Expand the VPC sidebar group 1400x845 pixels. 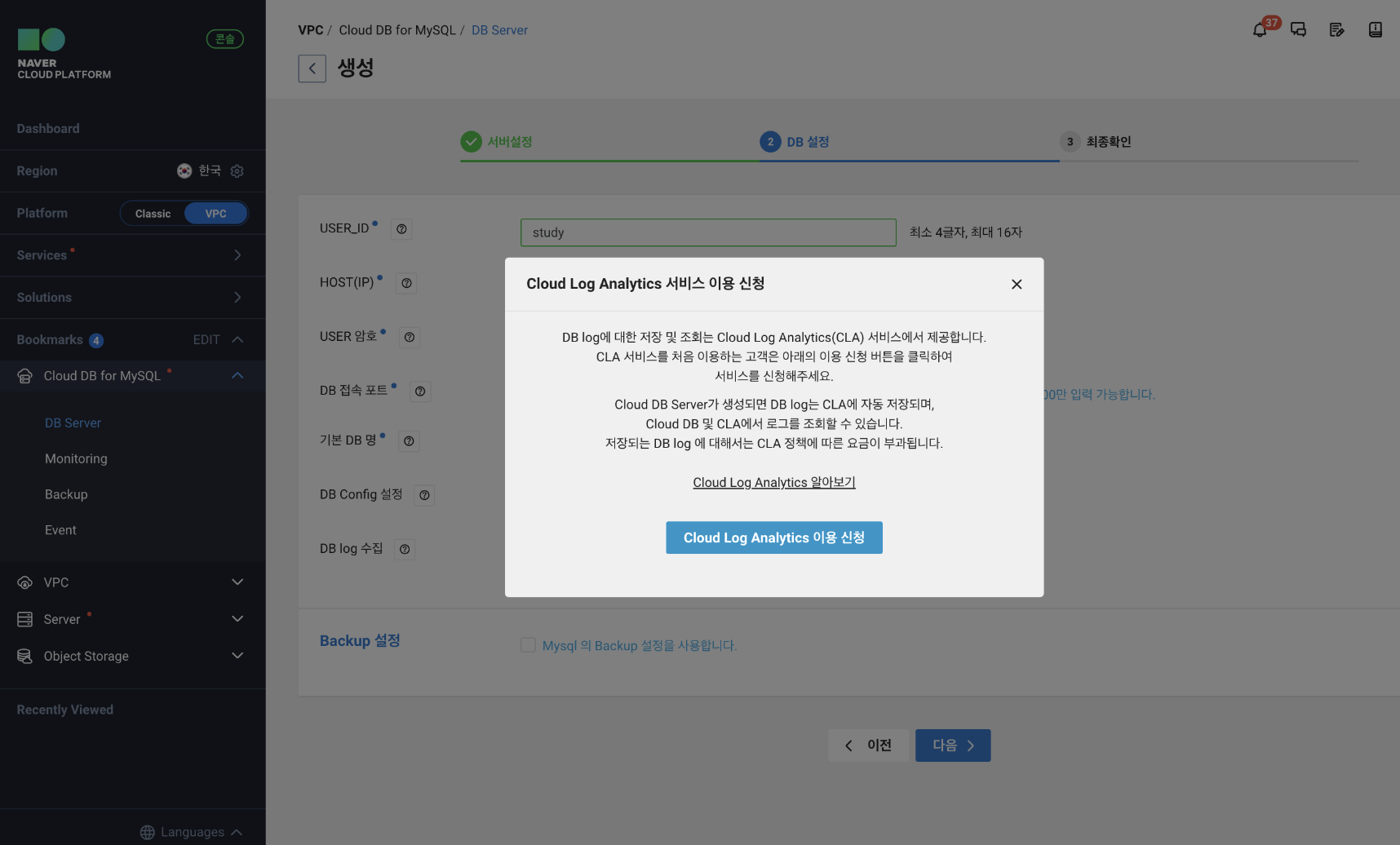[237, 582]
